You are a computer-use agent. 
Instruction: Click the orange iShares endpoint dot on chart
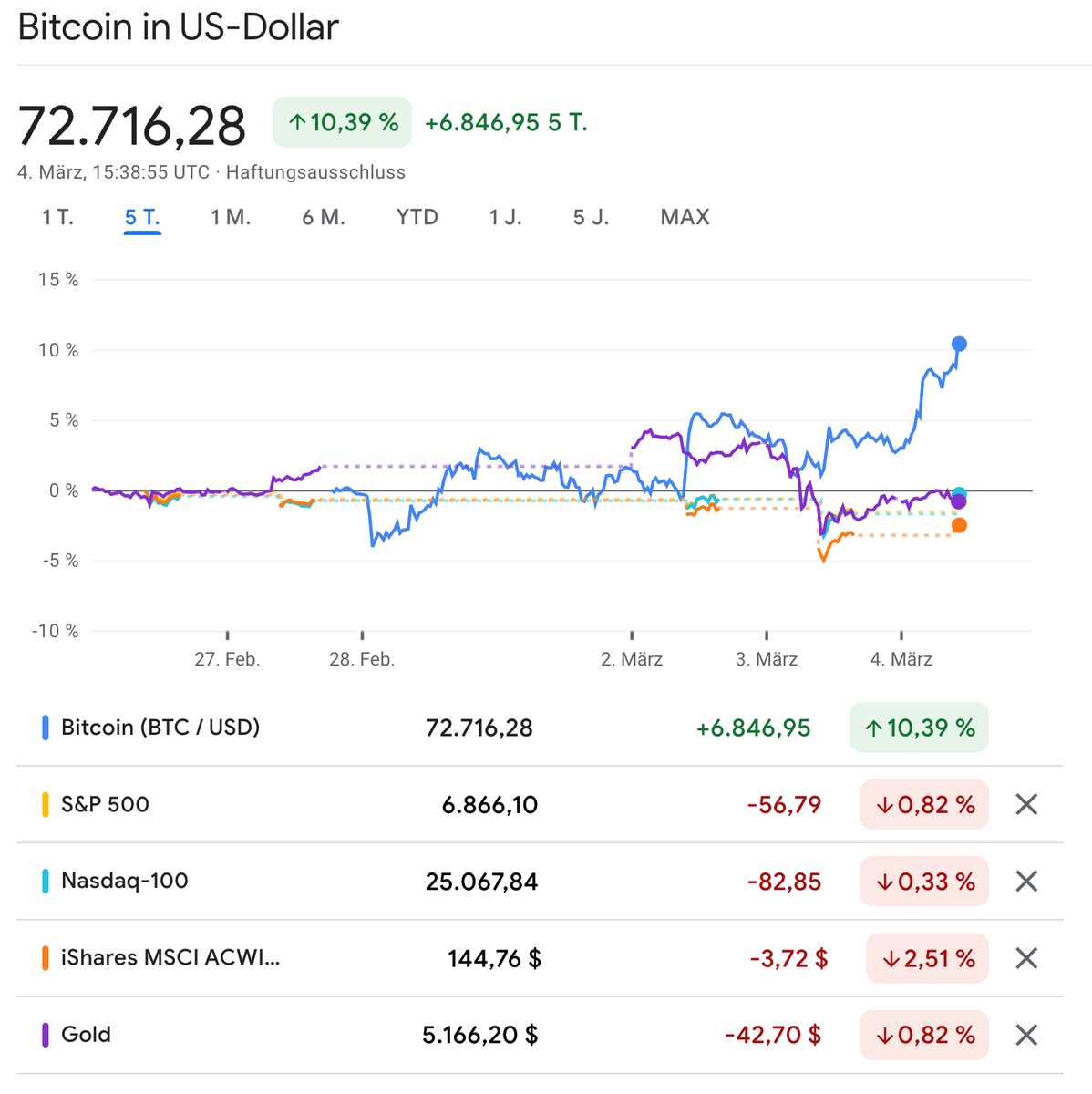tap(959, 525)
